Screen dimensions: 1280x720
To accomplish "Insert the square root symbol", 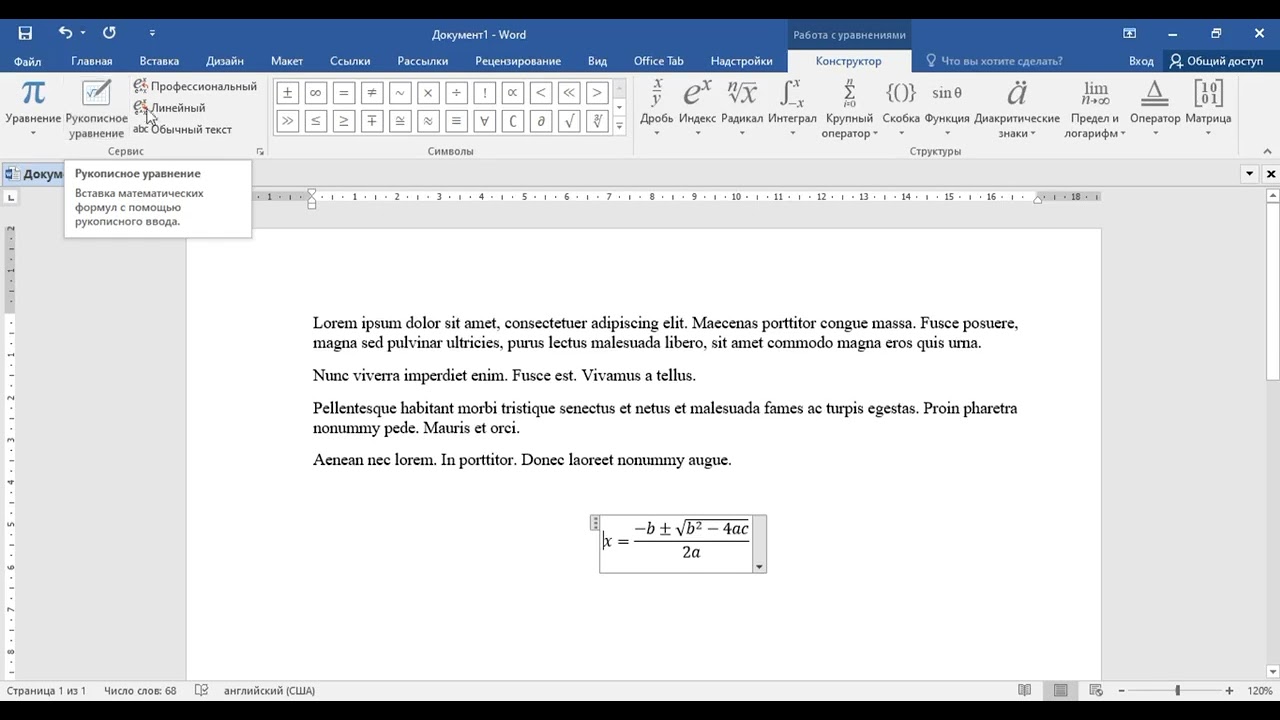I will coord(569,121).
